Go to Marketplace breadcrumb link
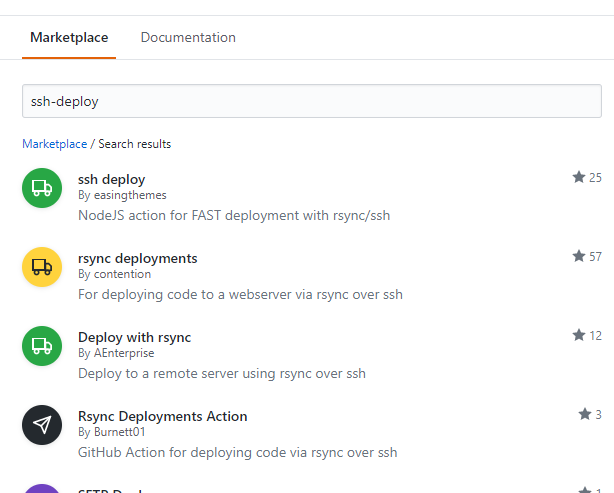The image size is (614, 493). pos(54,144)
